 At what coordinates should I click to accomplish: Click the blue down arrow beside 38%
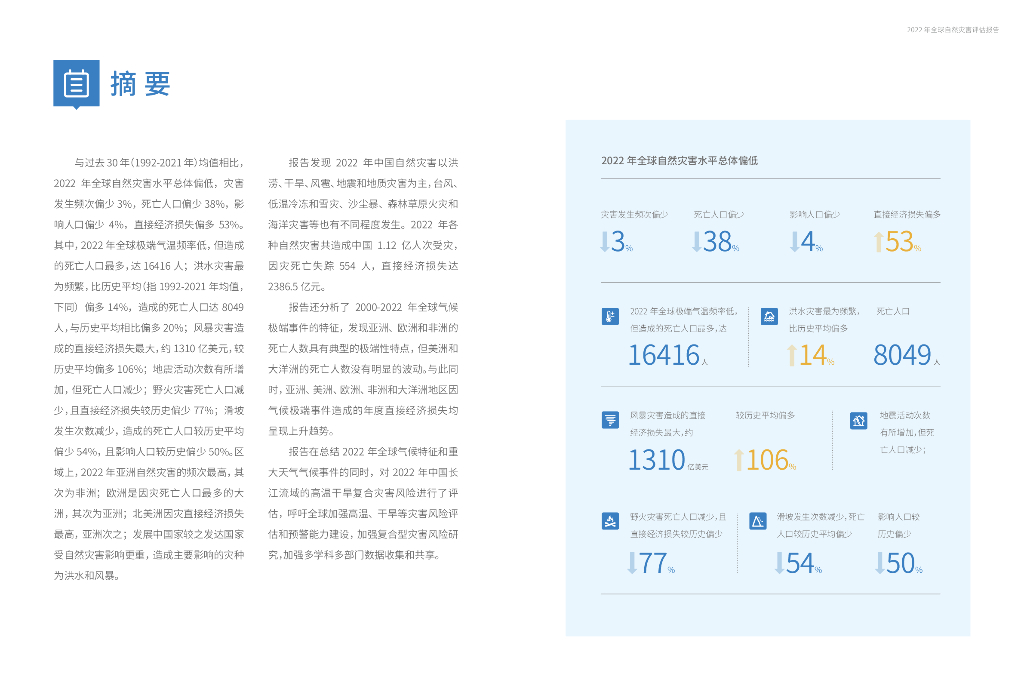[697, 242]
